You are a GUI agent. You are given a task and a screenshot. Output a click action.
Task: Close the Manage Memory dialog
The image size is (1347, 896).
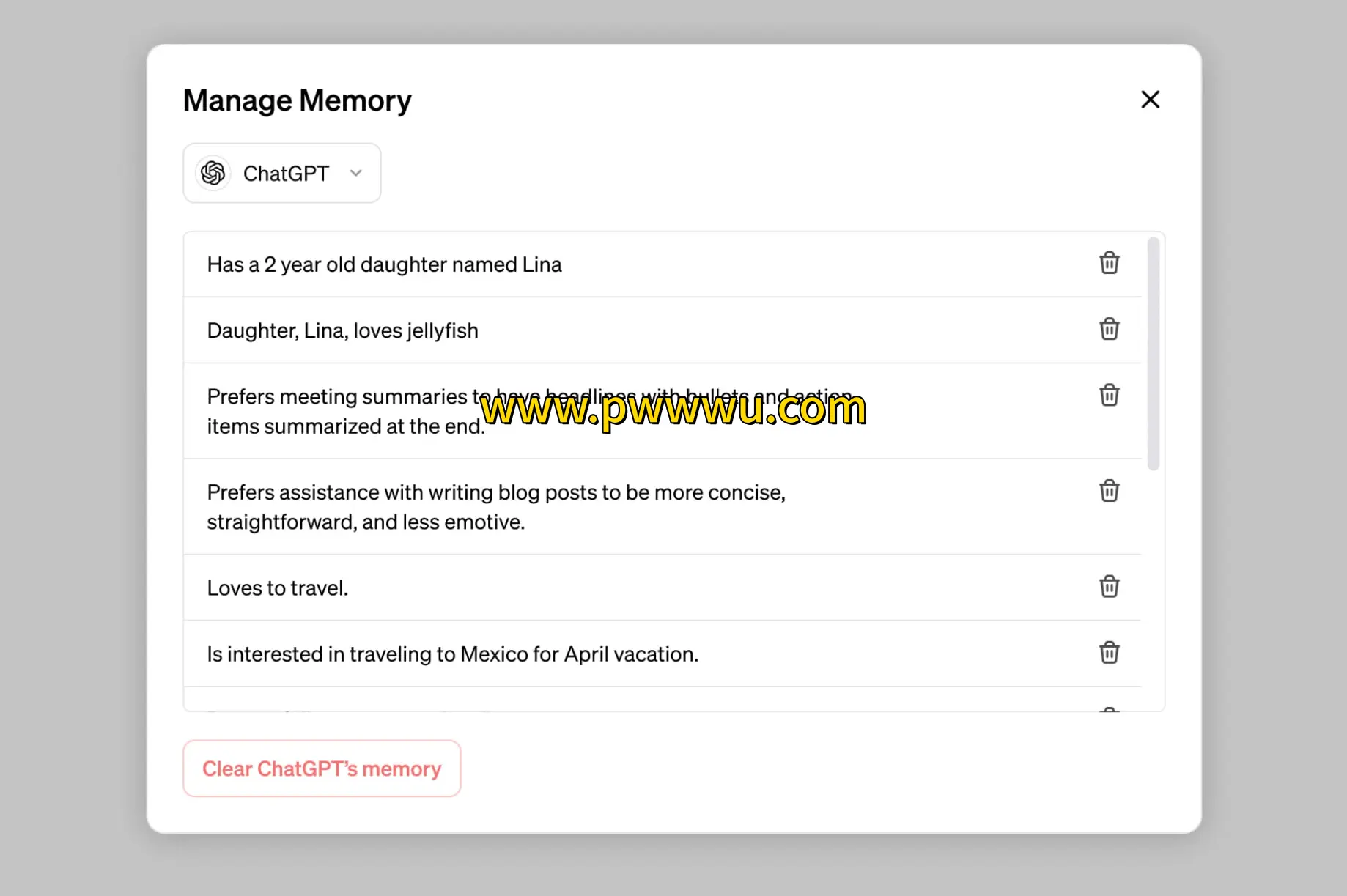point(1150,100)
